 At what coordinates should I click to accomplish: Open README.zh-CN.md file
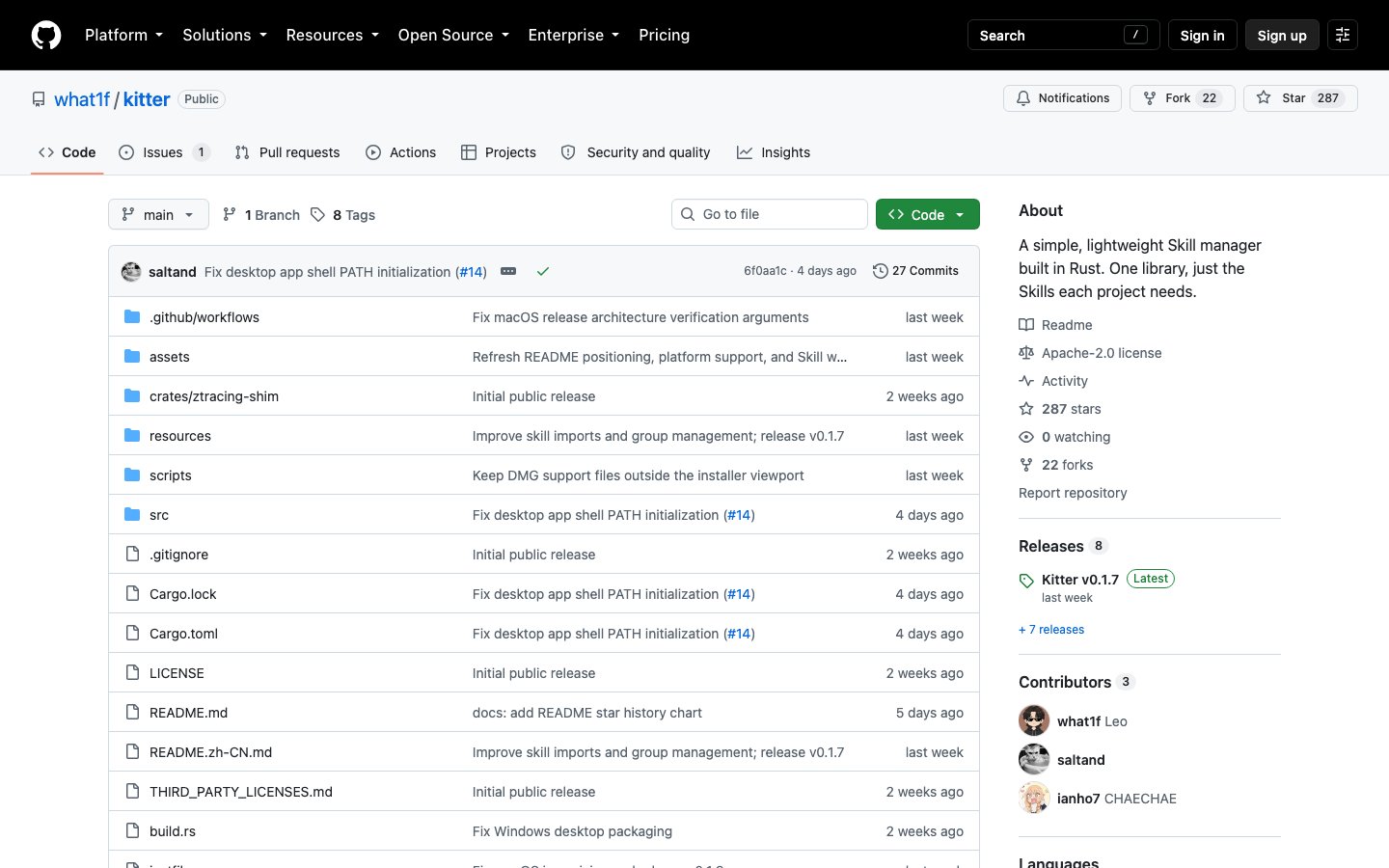coord(210,752)
